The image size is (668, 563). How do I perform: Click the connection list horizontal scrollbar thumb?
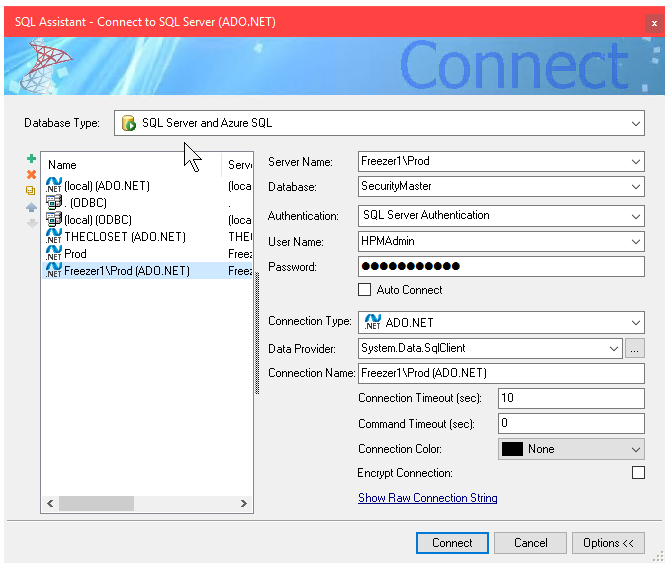click(x=96, y=503)
